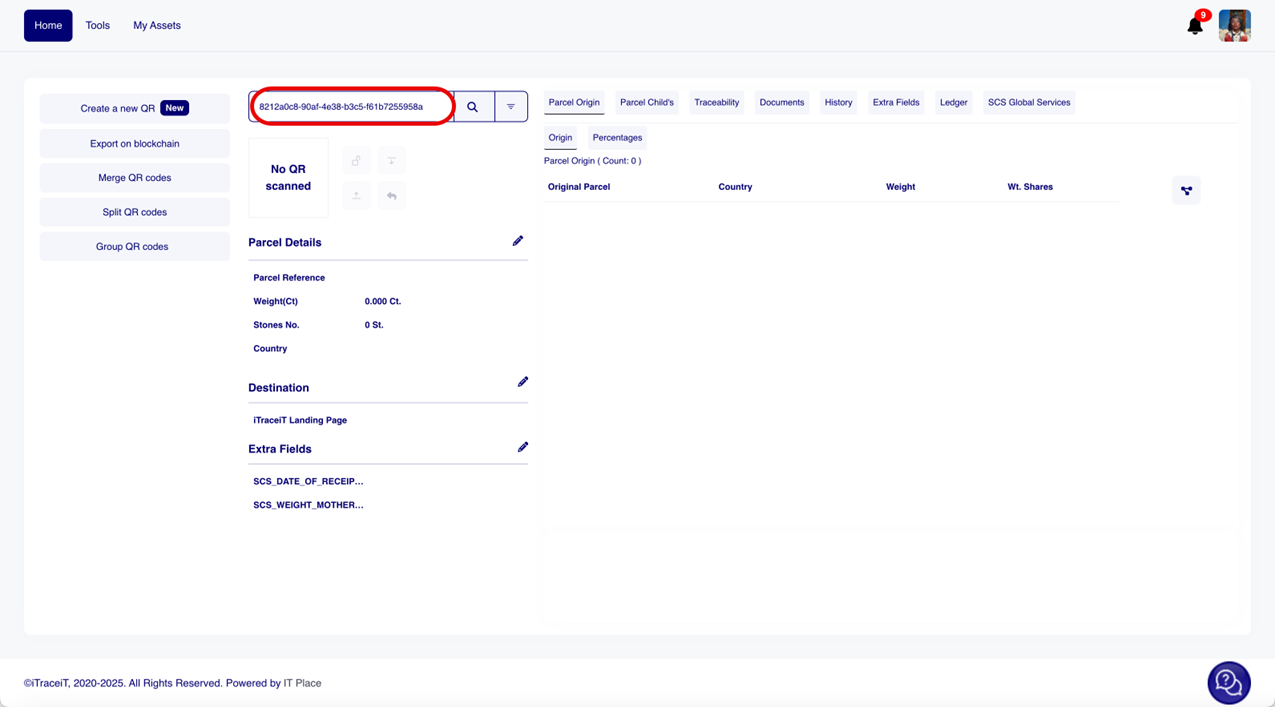
Task: Click Merge QR codes button
Action: coord(134,178)
